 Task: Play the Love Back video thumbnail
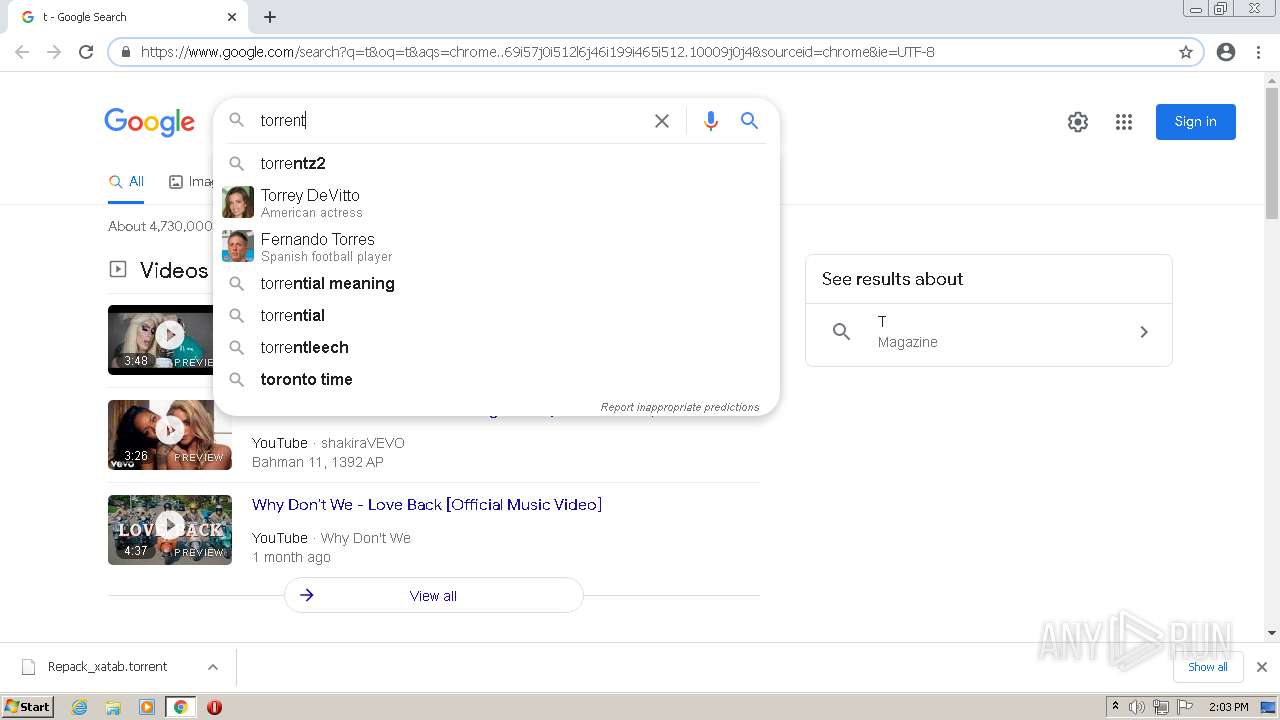[170, 530]
